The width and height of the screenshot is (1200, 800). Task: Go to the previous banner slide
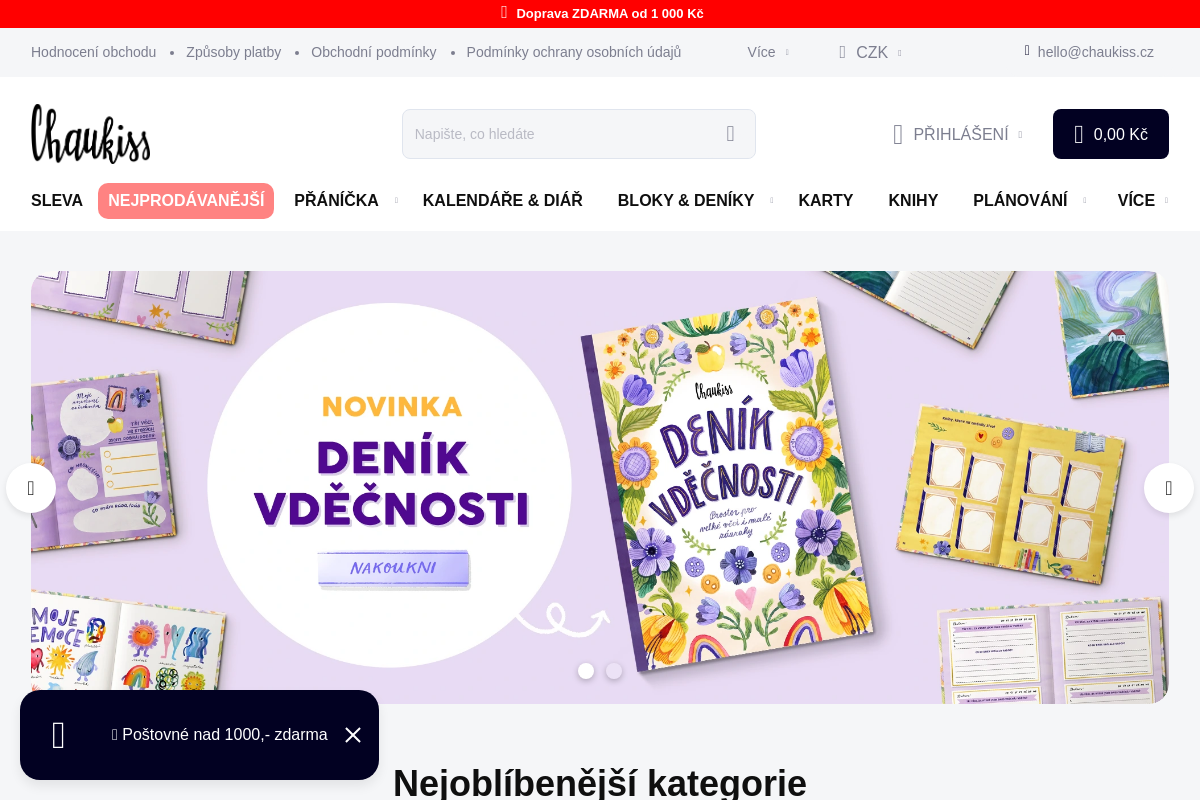tap(31, 488)
